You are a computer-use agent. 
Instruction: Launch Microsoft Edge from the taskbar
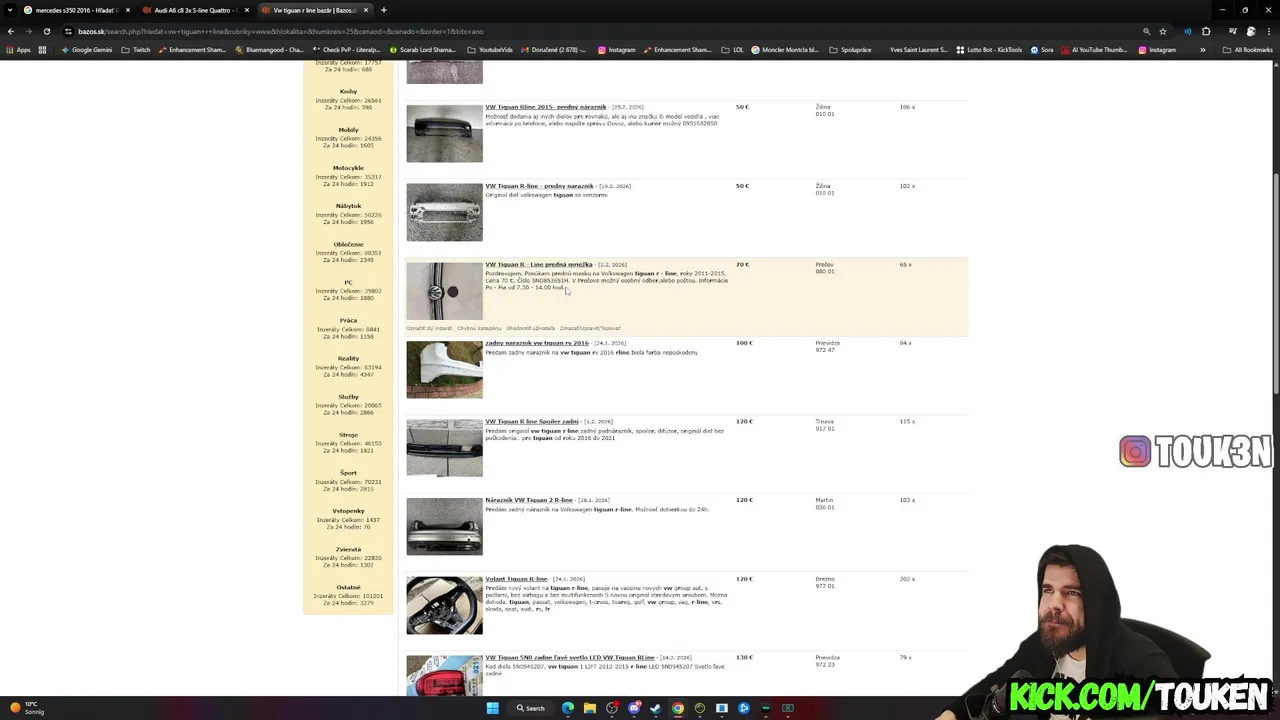tap(568, 708)
